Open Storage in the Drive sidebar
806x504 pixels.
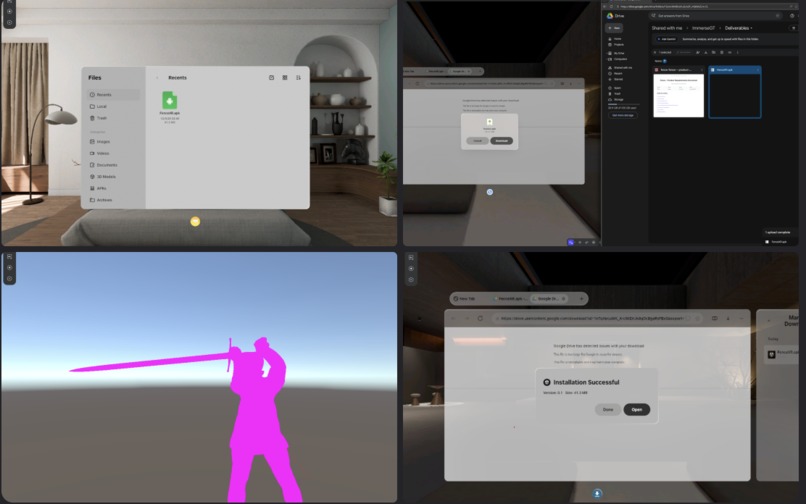pos(618,99)
